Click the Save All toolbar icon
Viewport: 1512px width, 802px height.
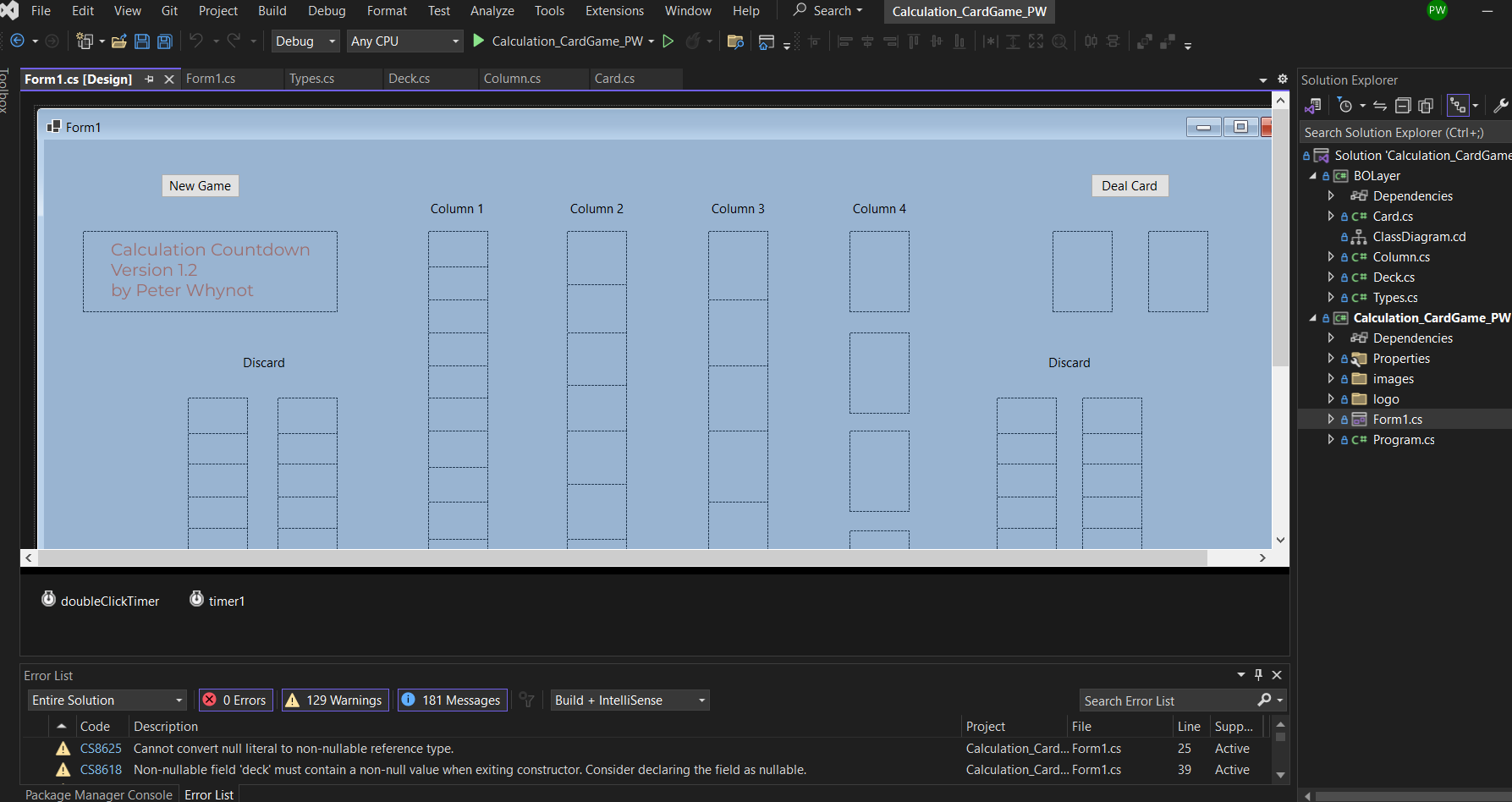(x=165, y=41)
